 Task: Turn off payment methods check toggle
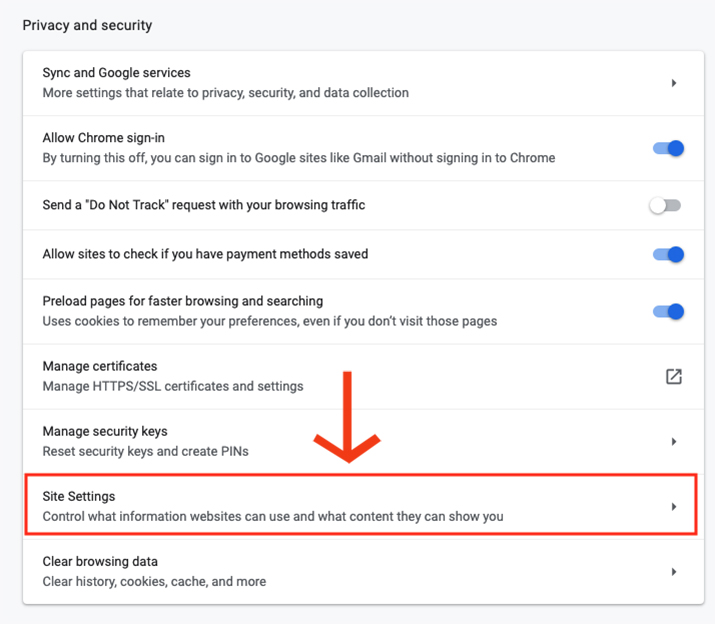click(x=668, y=254)
